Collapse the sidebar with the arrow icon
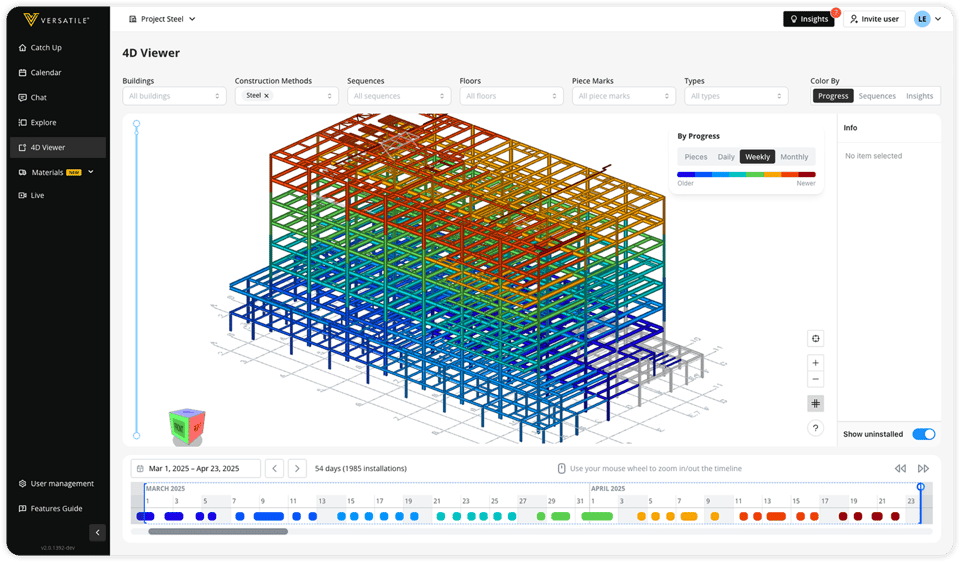960x562 pixels. 97,532
